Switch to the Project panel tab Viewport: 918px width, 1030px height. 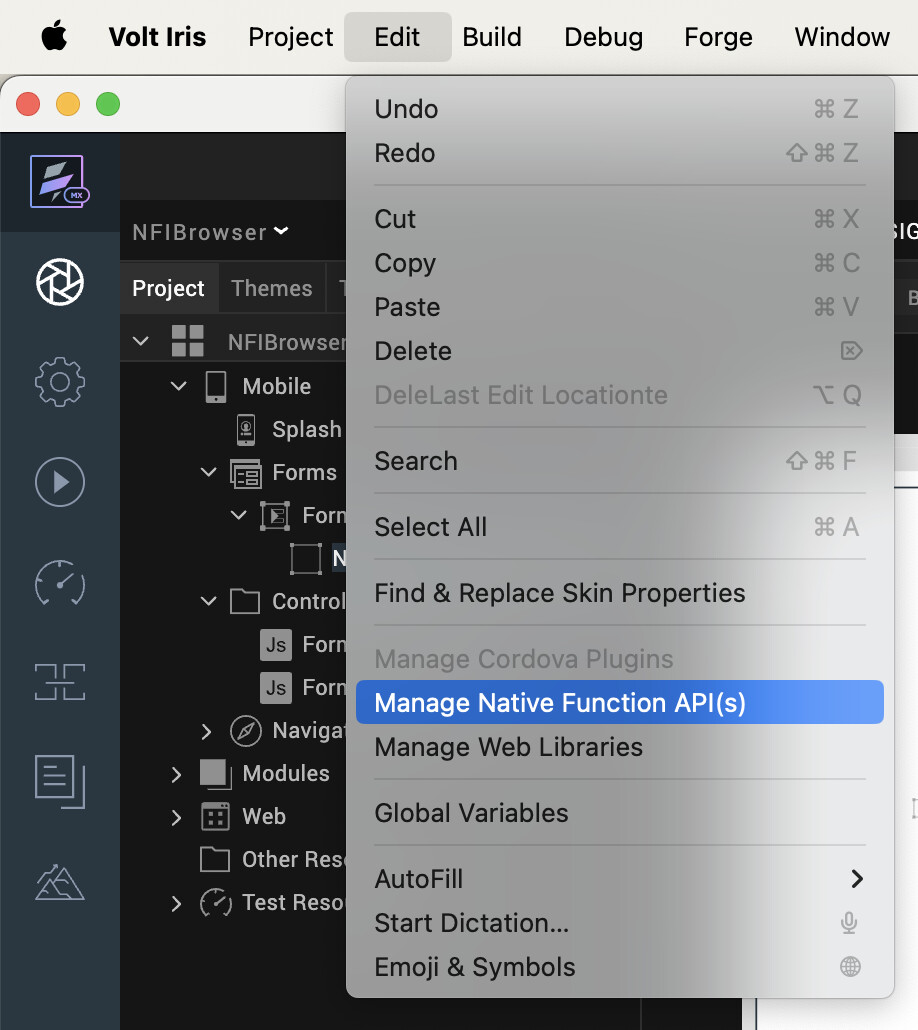[x=169, y=288]
